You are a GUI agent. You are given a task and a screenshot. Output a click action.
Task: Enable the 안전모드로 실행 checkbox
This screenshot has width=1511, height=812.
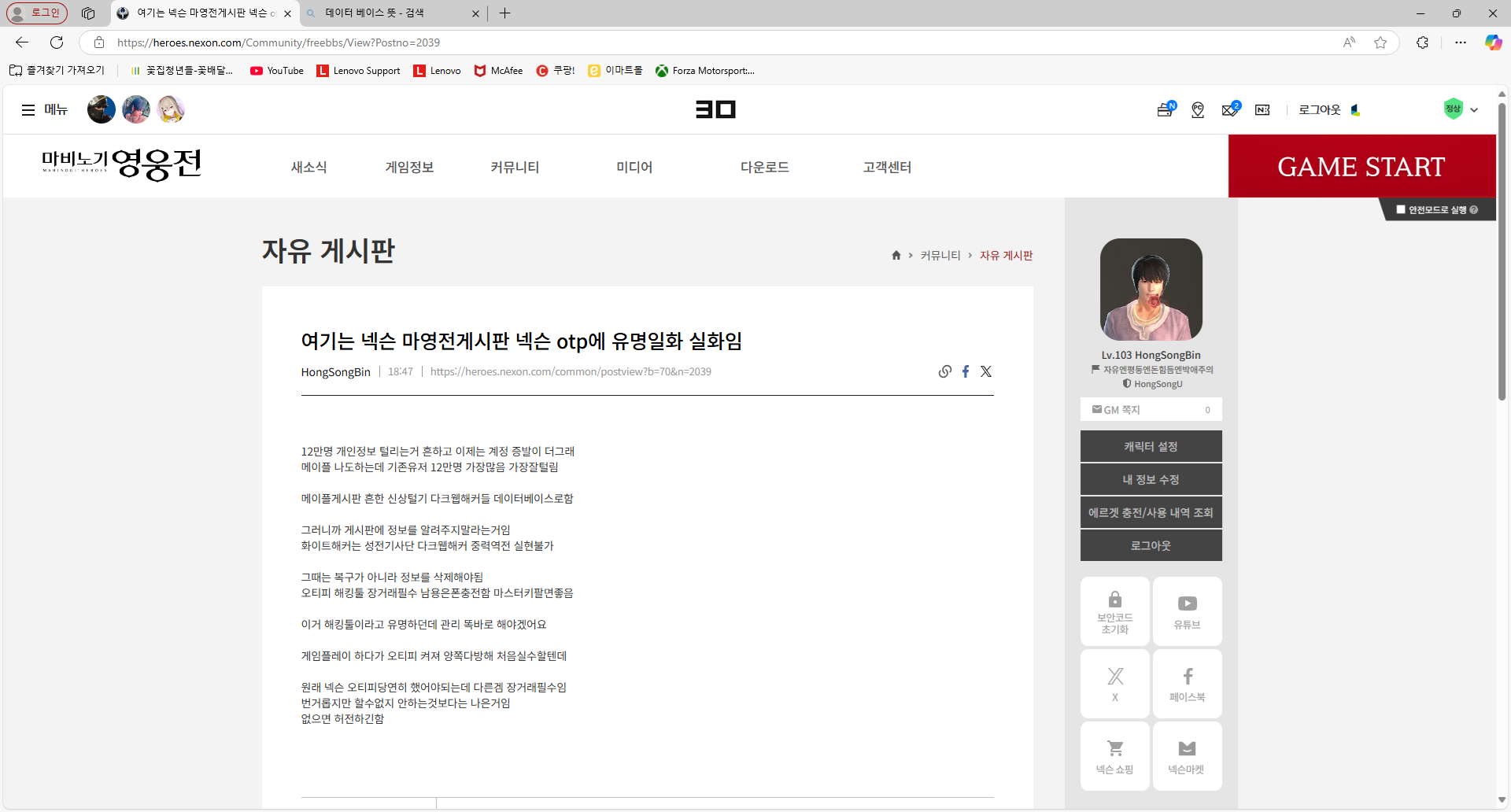[1401, 209]
